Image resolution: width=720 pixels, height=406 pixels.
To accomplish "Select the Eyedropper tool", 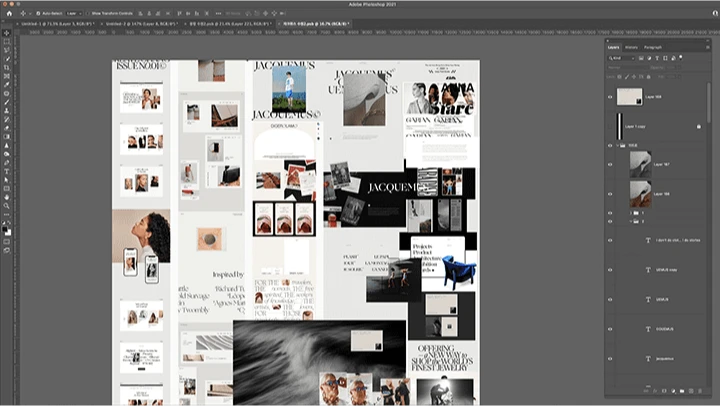I will [x=6, y=85].
